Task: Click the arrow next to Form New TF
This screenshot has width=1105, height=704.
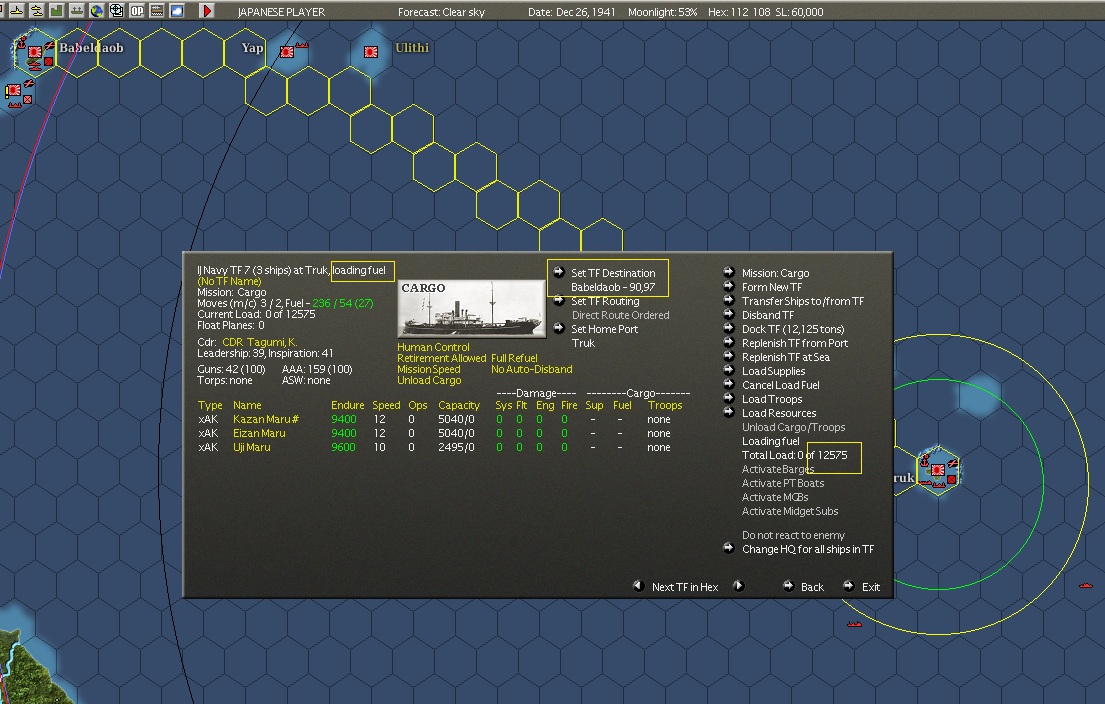Action: (x=729, y=286)
